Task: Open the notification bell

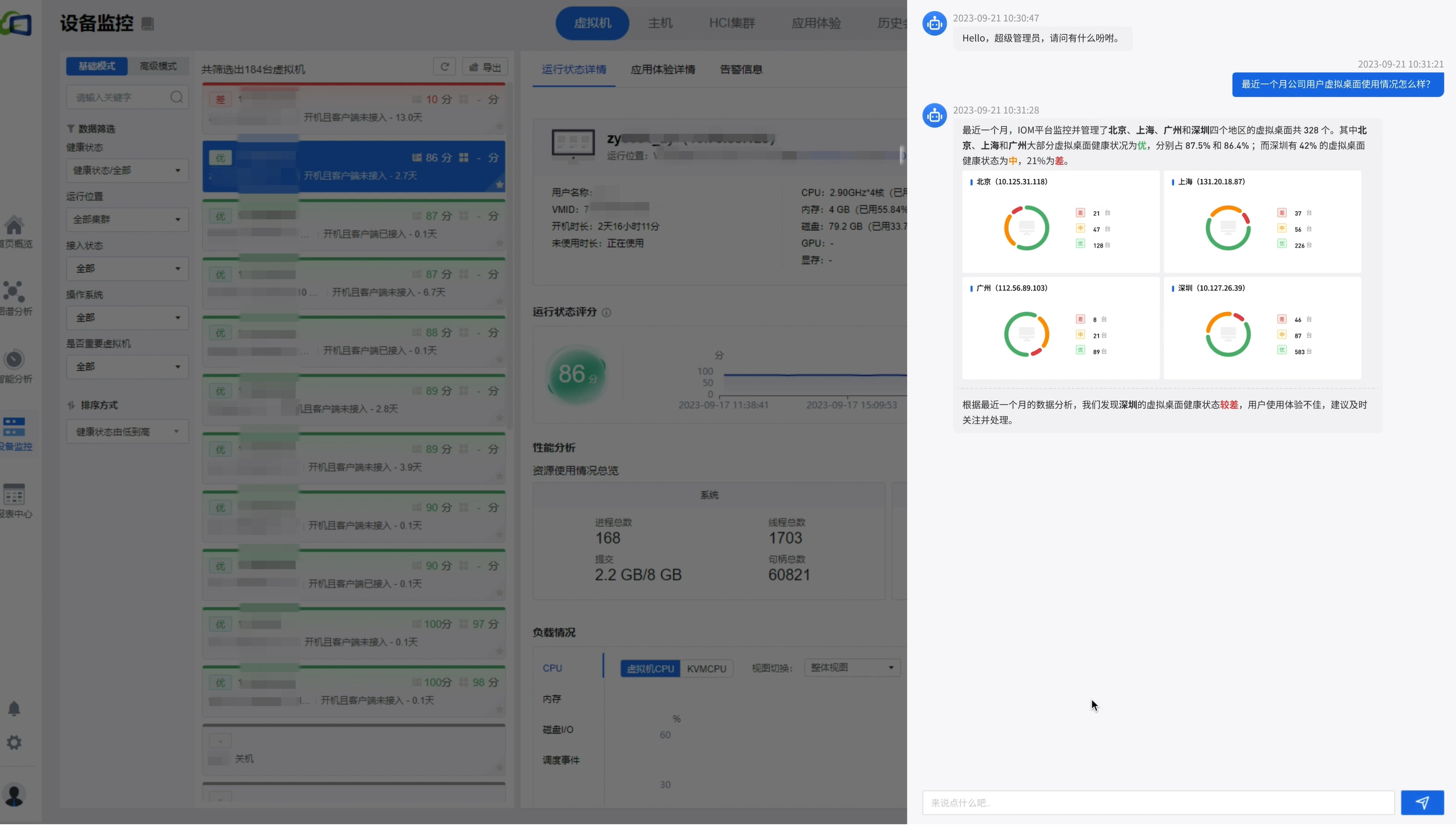Action: pyautogui.click(x=14, y=709)
